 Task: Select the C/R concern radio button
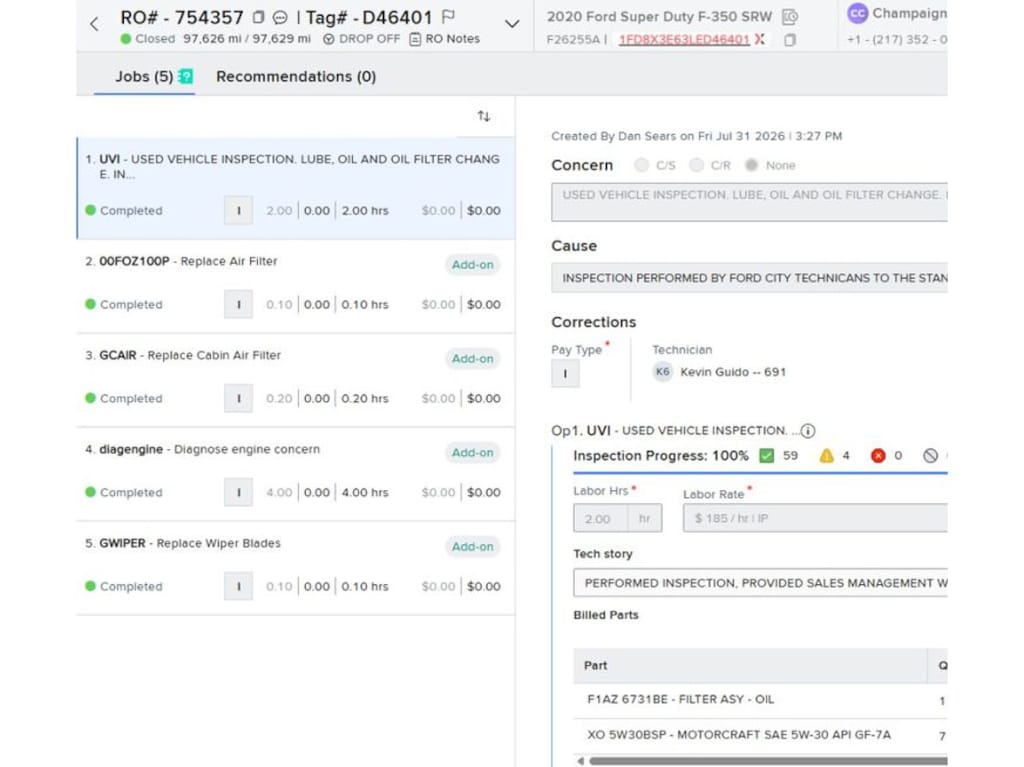point(696,165)
